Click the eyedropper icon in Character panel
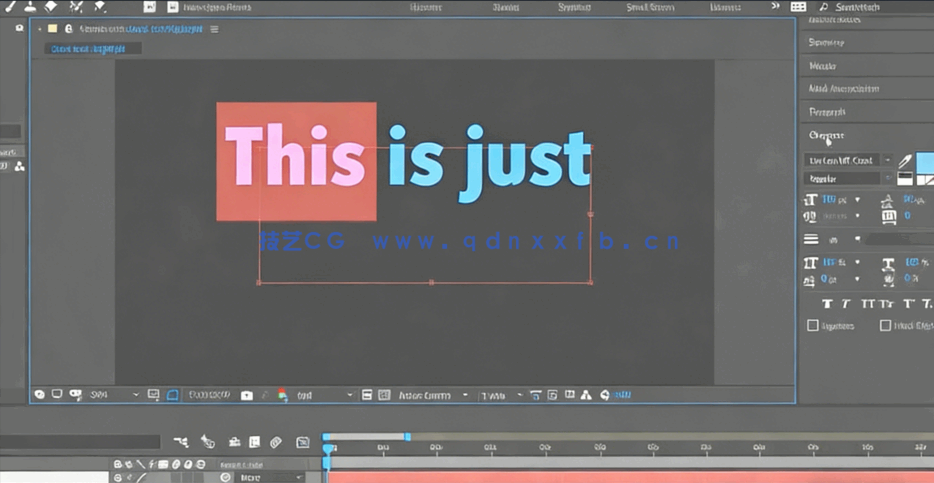Screen dimensions: 934x483 coord(904,161)
